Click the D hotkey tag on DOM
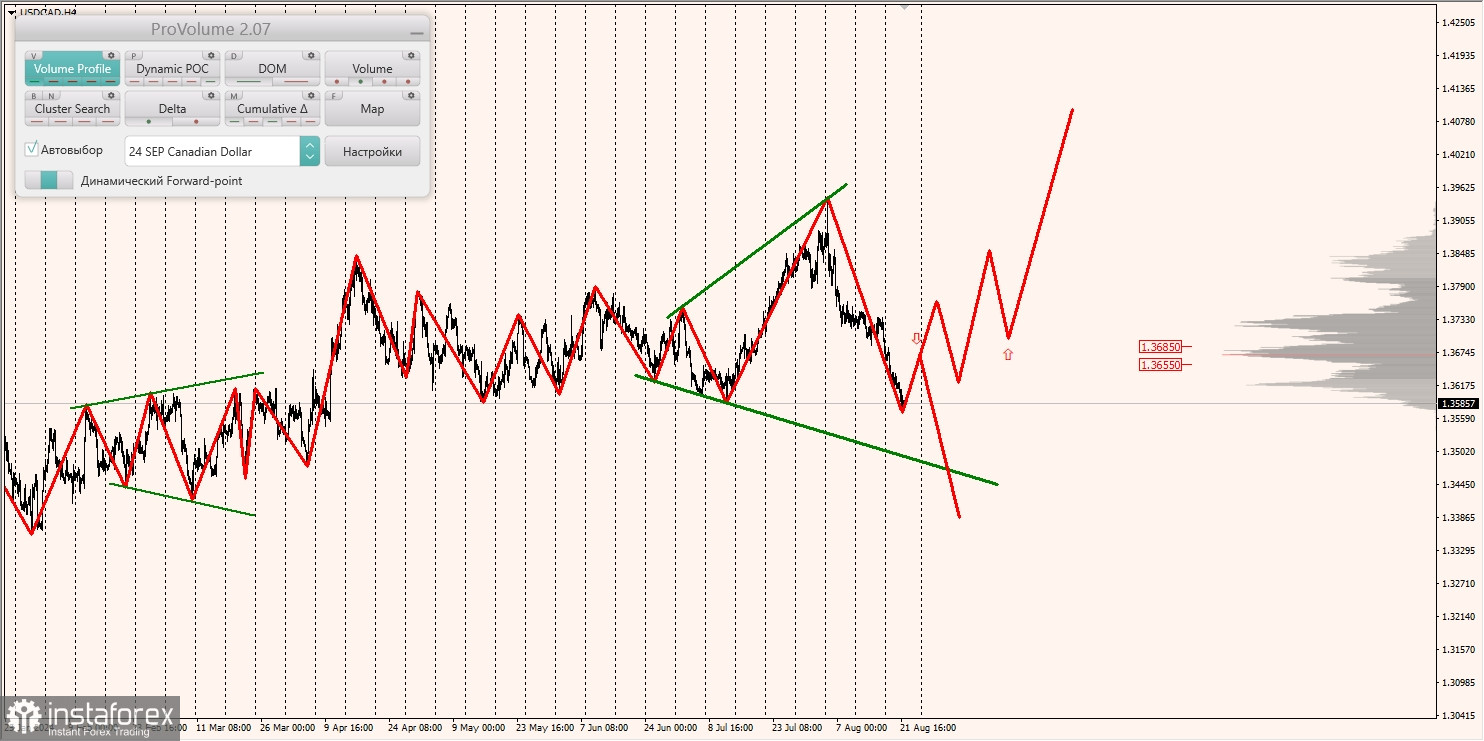The width and height of the screenshot is (1484, 741). [x=234, y=56]
